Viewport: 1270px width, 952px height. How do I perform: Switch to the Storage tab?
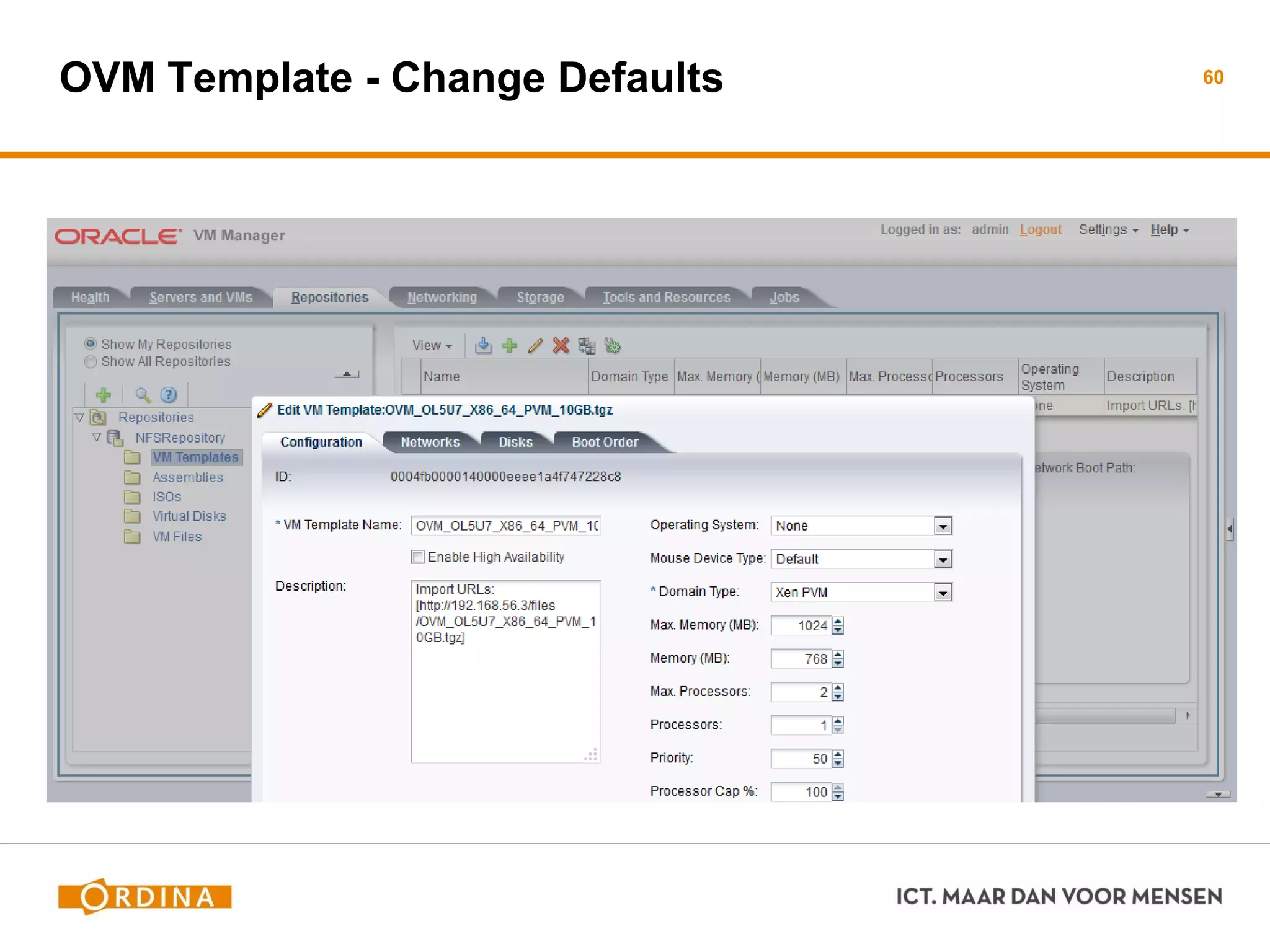coord(541,297)
